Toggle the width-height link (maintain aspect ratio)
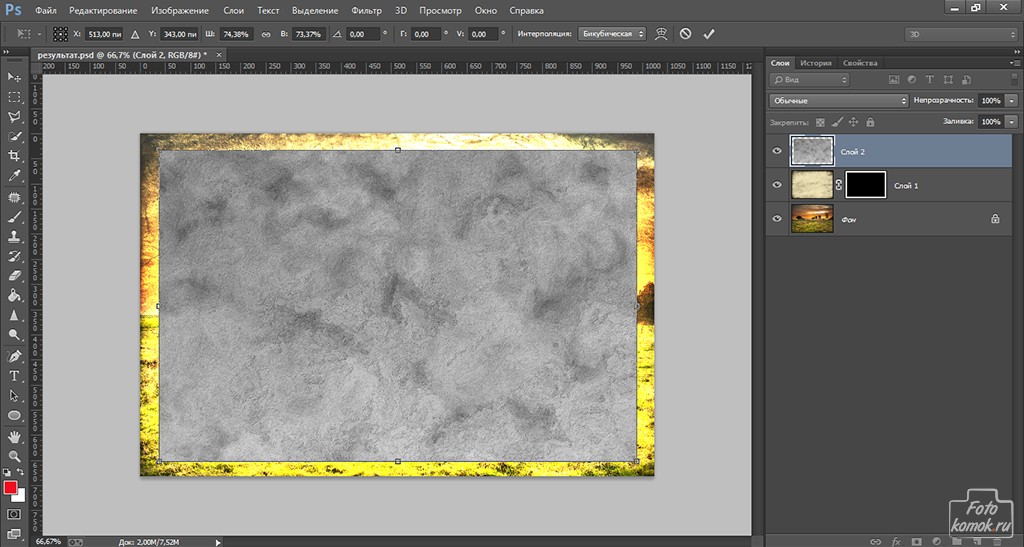The image size is (1024, 547). point(265,34)
